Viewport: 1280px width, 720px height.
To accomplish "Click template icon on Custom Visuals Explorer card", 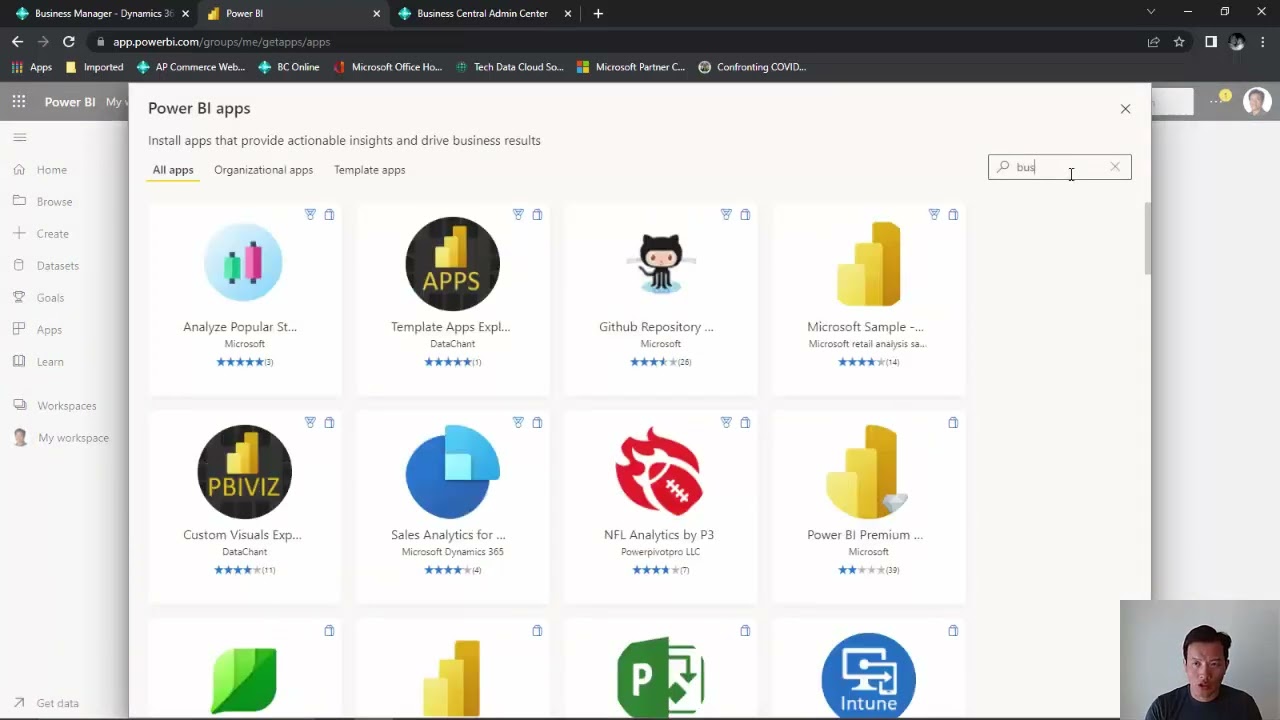I will click(310, 422).
